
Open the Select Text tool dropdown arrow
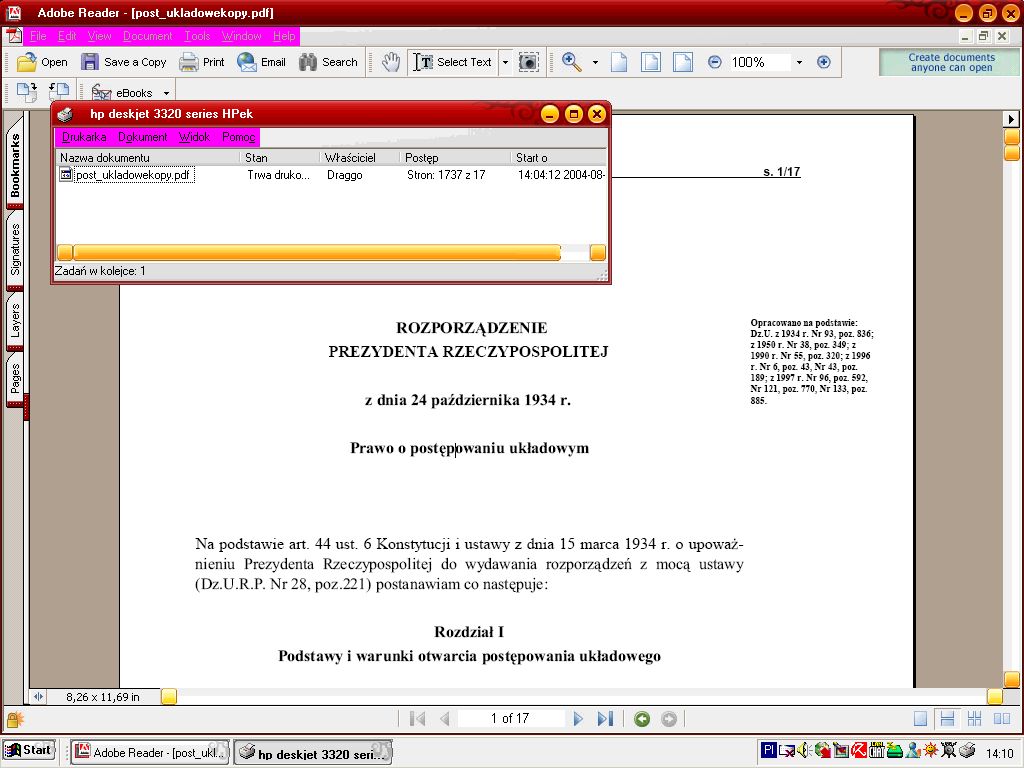pos(505,62)
